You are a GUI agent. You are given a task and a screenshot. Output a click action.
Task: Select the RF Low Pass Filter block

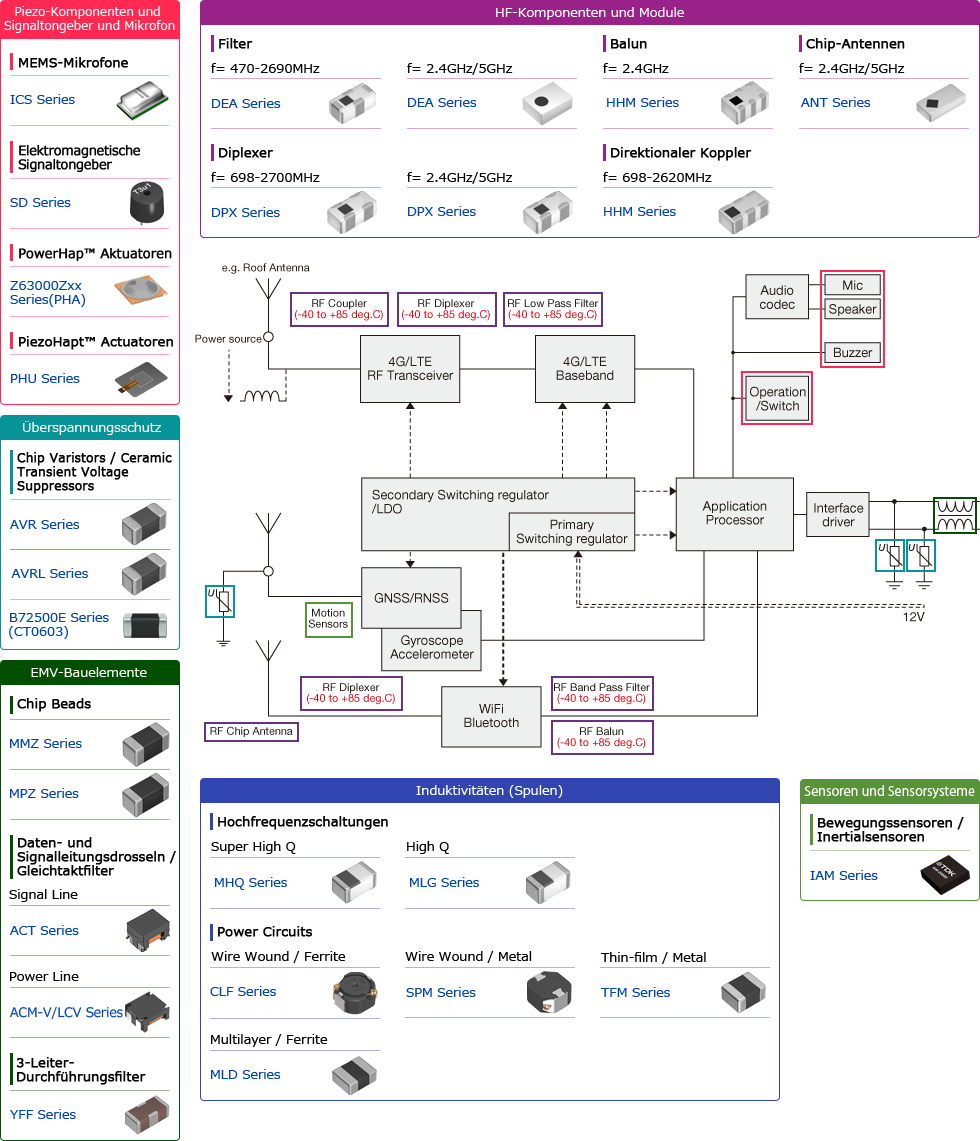pyautogui.click(x=552, y=309)
